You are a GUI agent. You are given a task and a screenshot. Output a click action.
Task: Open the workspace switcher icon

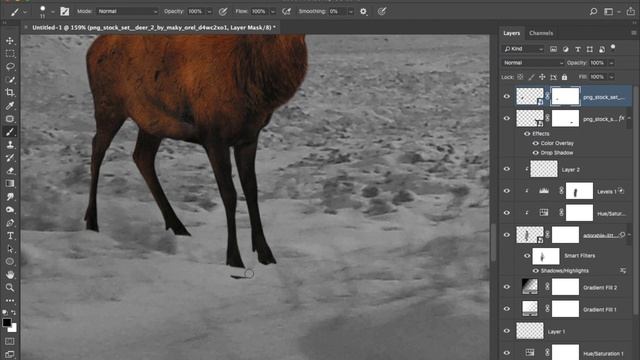click(x=609, y=11)
